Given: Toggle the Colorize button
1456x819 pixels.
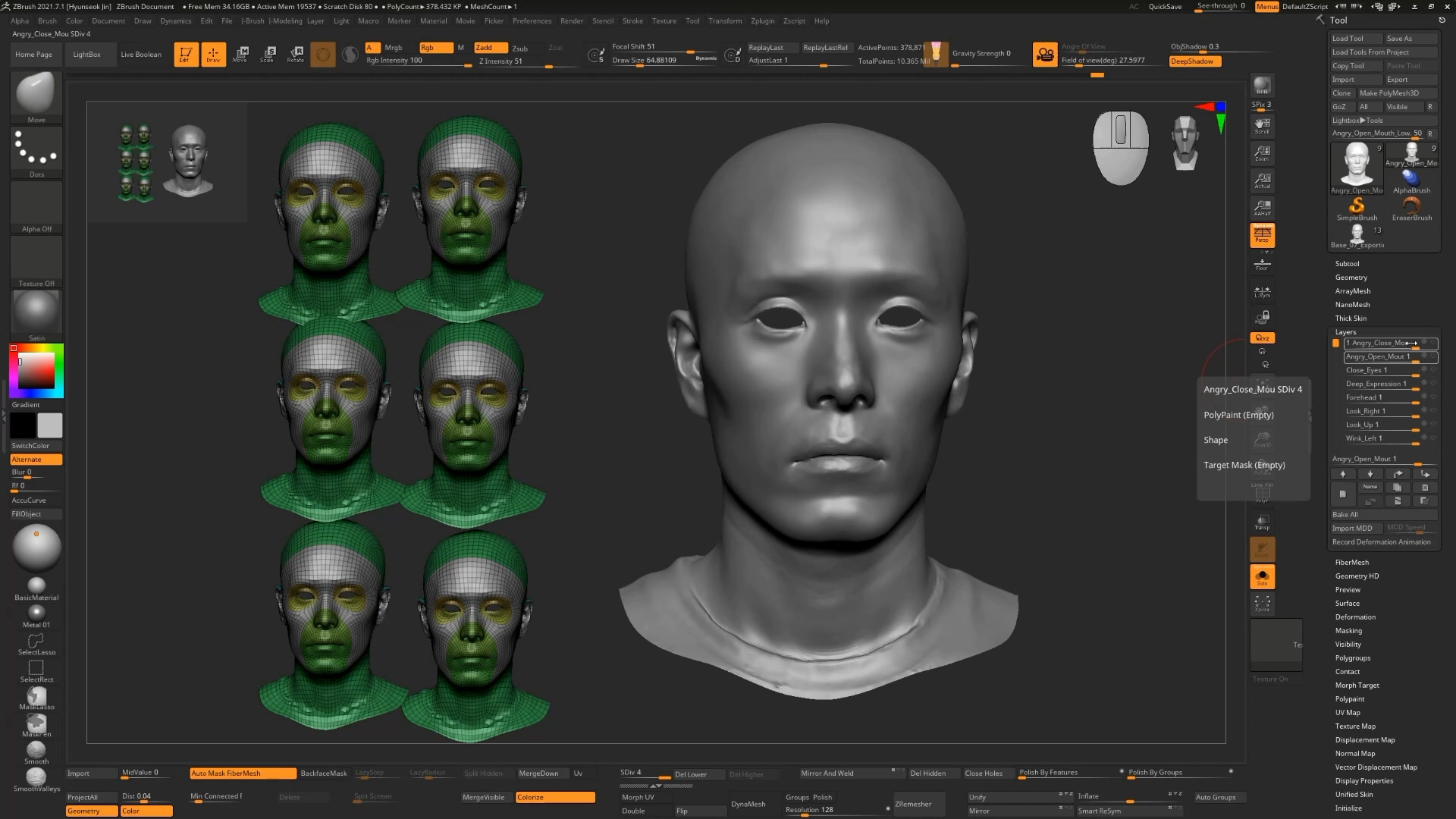Looking at the screenshot, I should coord(555,797).
